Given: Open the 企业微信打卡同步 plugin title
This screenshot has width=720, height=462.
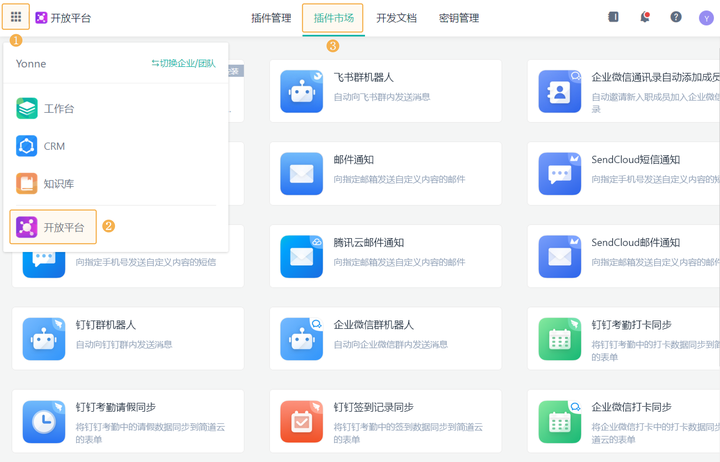Looking at the screenshot, I should (x=631, y=407).
